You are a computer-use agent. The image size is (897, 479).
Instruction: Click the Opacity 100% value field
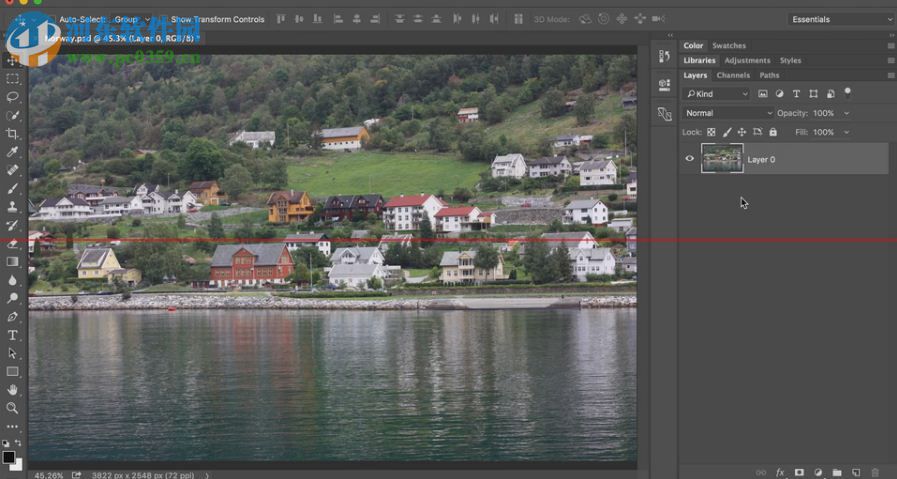(823, 113)
